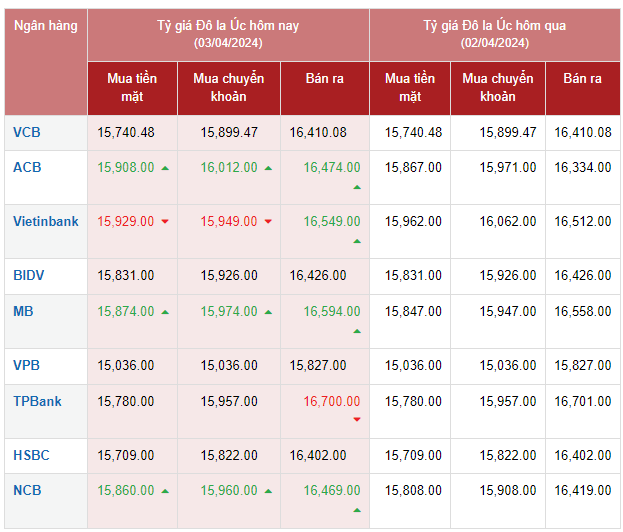The width and height of the screenshot is (623, 532).
Task: Click the green up arrow beside ACB 16,012.00
Action: [268, 168]
